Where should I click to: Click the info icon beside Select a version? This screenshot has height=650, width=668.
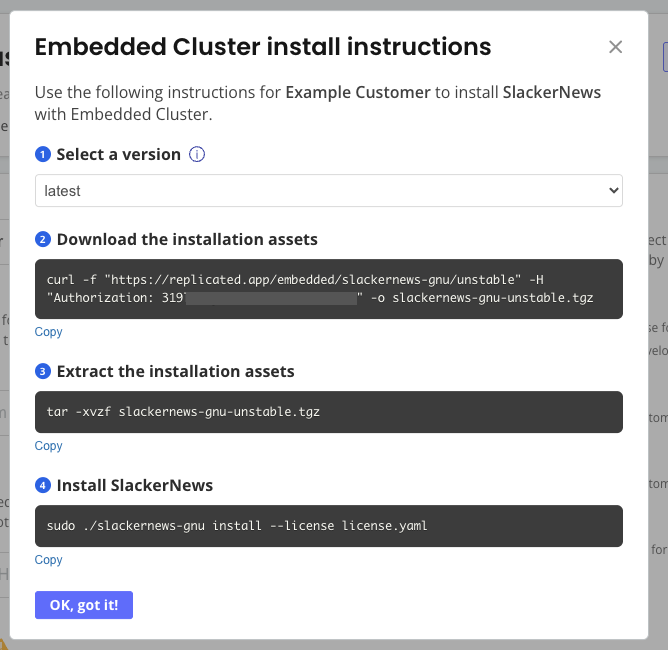click(197, 155)
